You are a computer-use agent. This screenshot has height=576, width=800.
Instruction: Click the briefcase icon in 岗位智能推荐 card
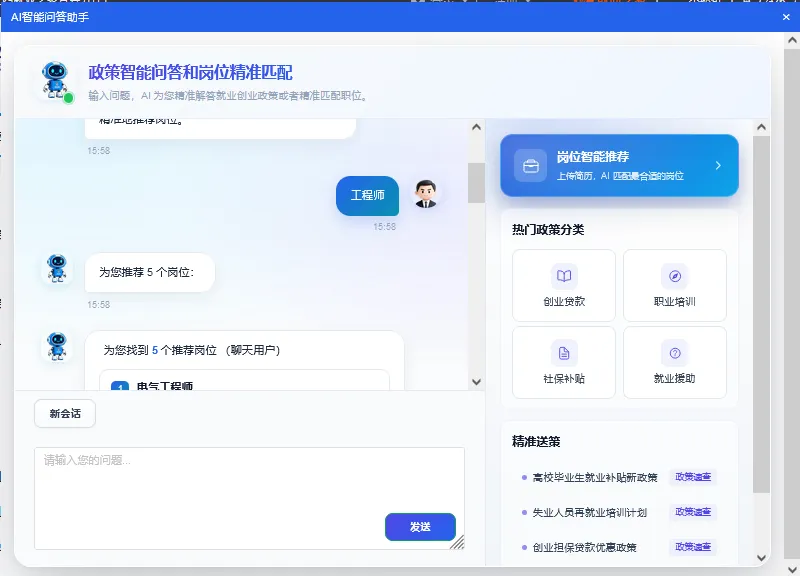531,165
